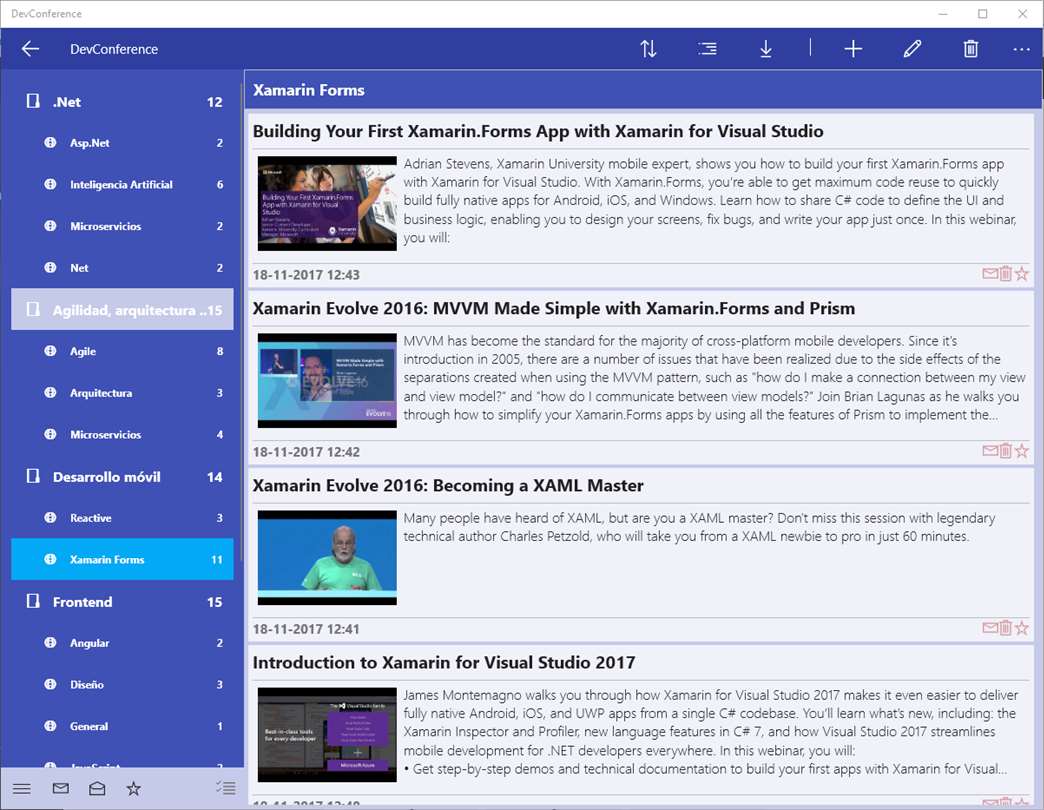Select the Frontend category
The image size is (1044, 810).
click(x=123, y=602)
